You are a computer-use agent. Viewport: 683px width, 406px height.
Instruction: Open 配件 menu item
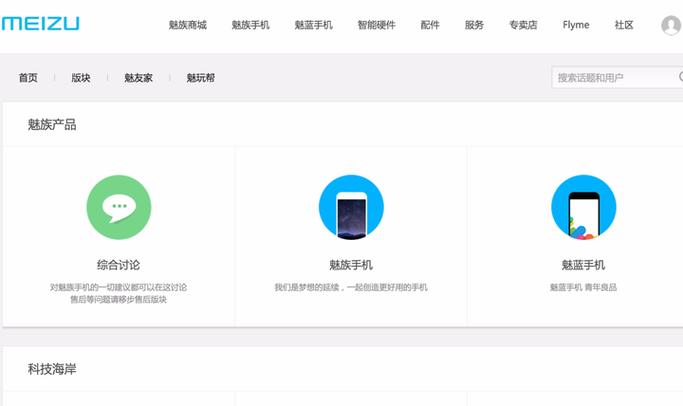430,25
